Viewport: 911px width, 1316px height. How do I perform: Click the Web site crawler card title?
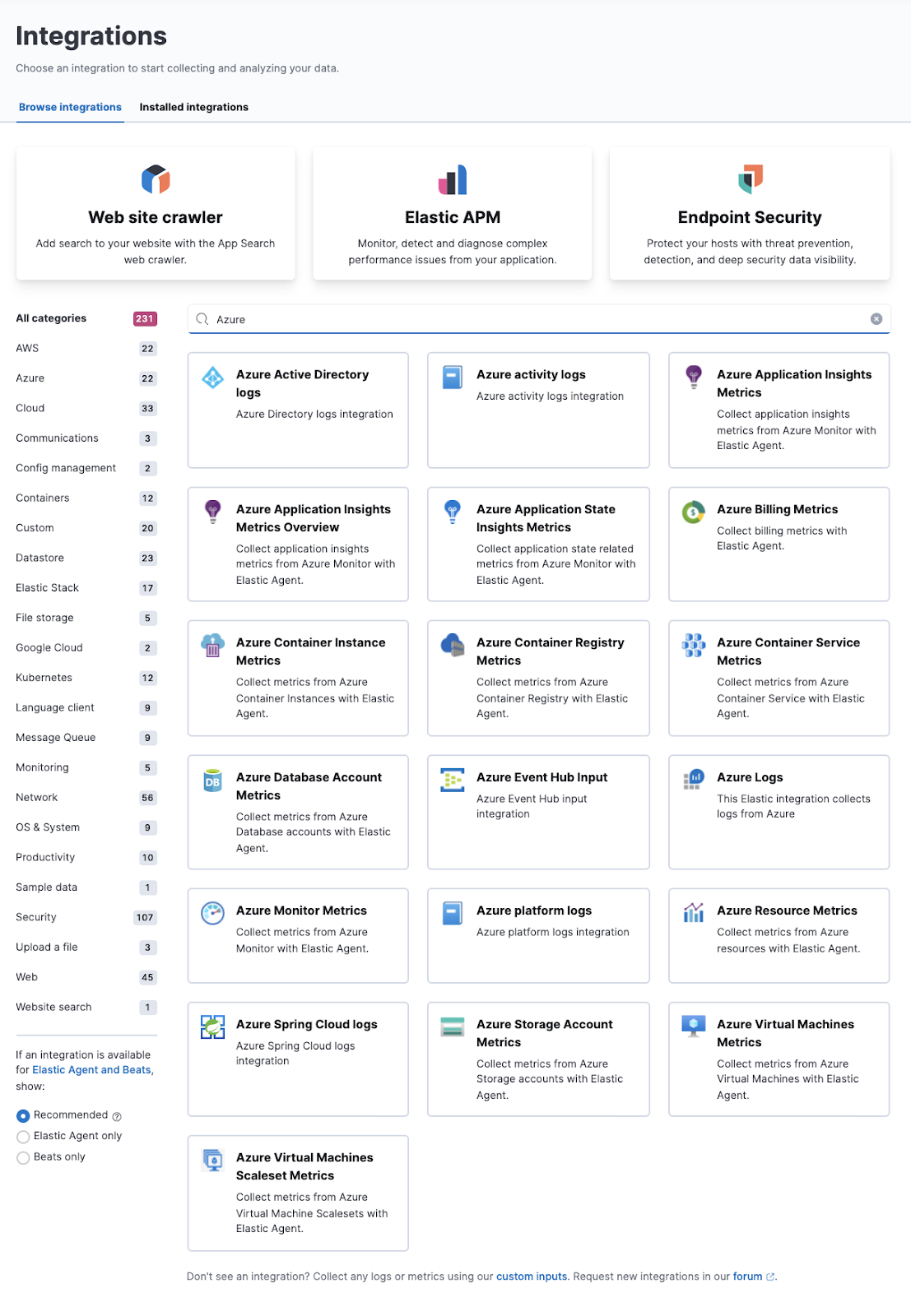coord(156,217)
